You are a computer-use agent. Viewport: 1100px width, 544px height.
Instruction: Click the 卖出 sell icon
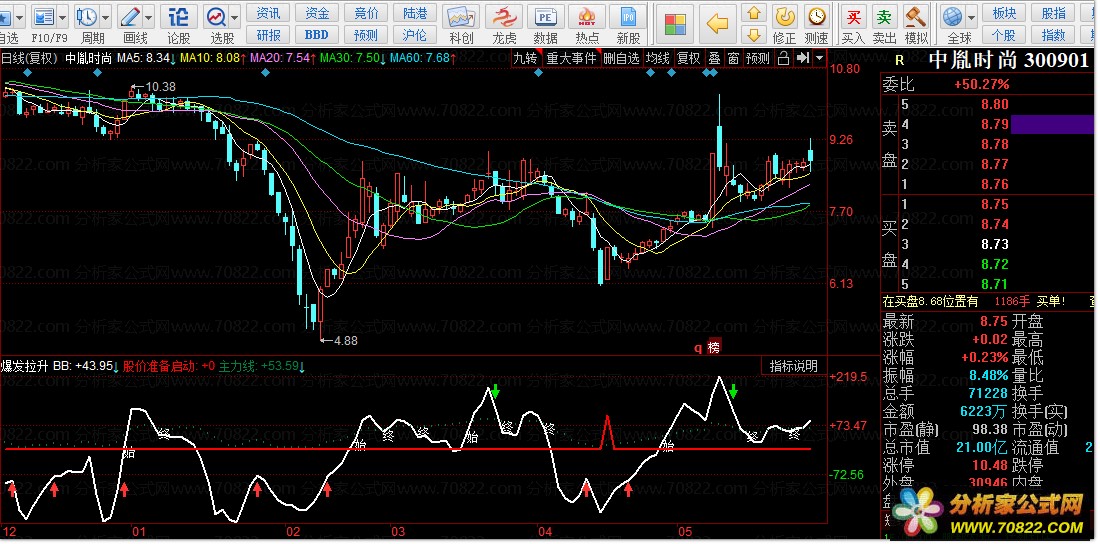point(885,16)
